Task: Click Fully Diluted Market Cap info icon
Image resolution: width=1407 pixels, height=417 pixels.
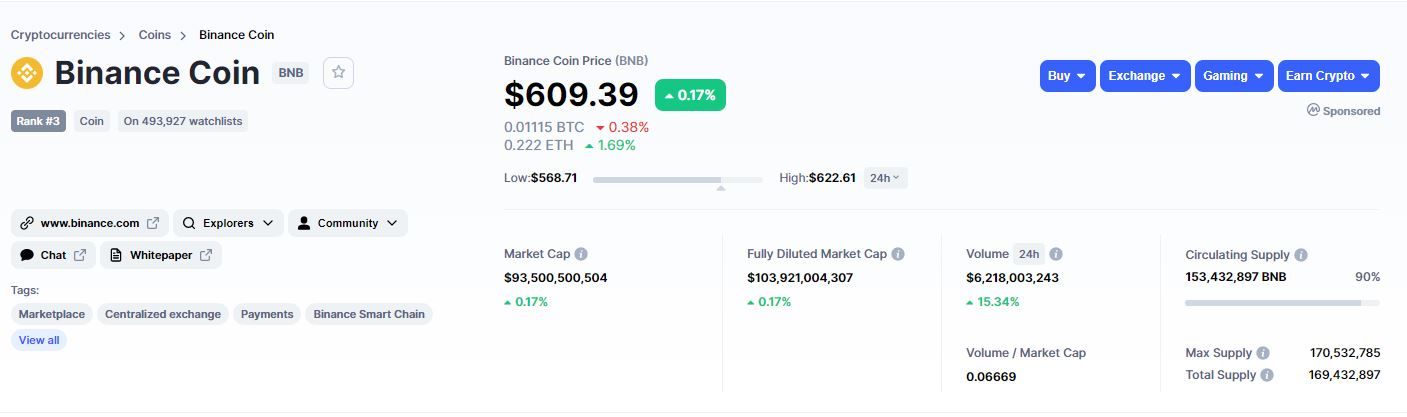Action: pyautogui.click(x=898, y=254)
